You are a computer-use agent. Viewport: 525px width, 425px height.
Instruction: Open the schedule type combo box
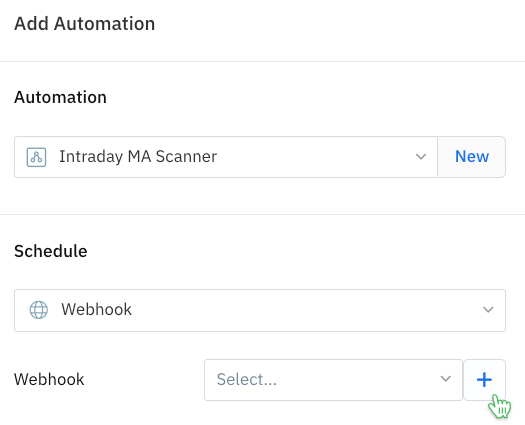coord(260,310)
